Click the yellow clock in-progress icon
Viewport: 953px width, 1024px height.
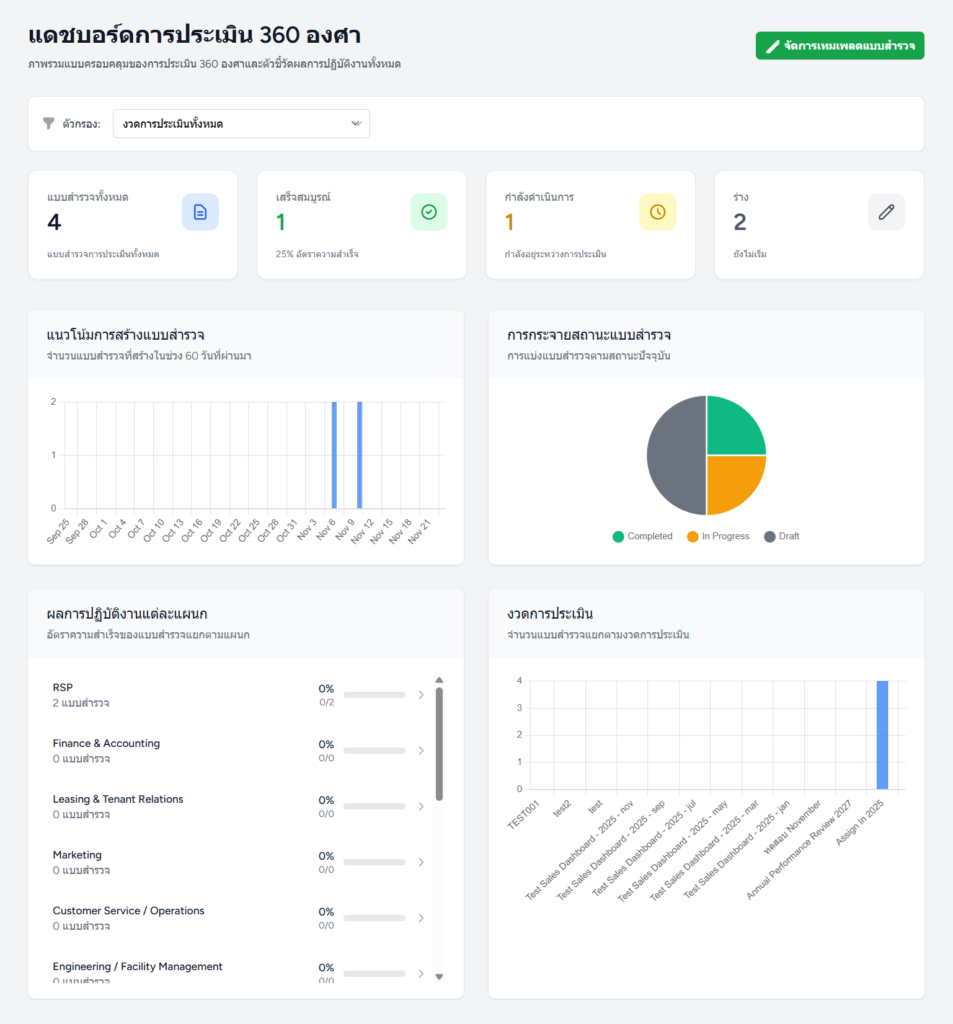tap(657, 212)
